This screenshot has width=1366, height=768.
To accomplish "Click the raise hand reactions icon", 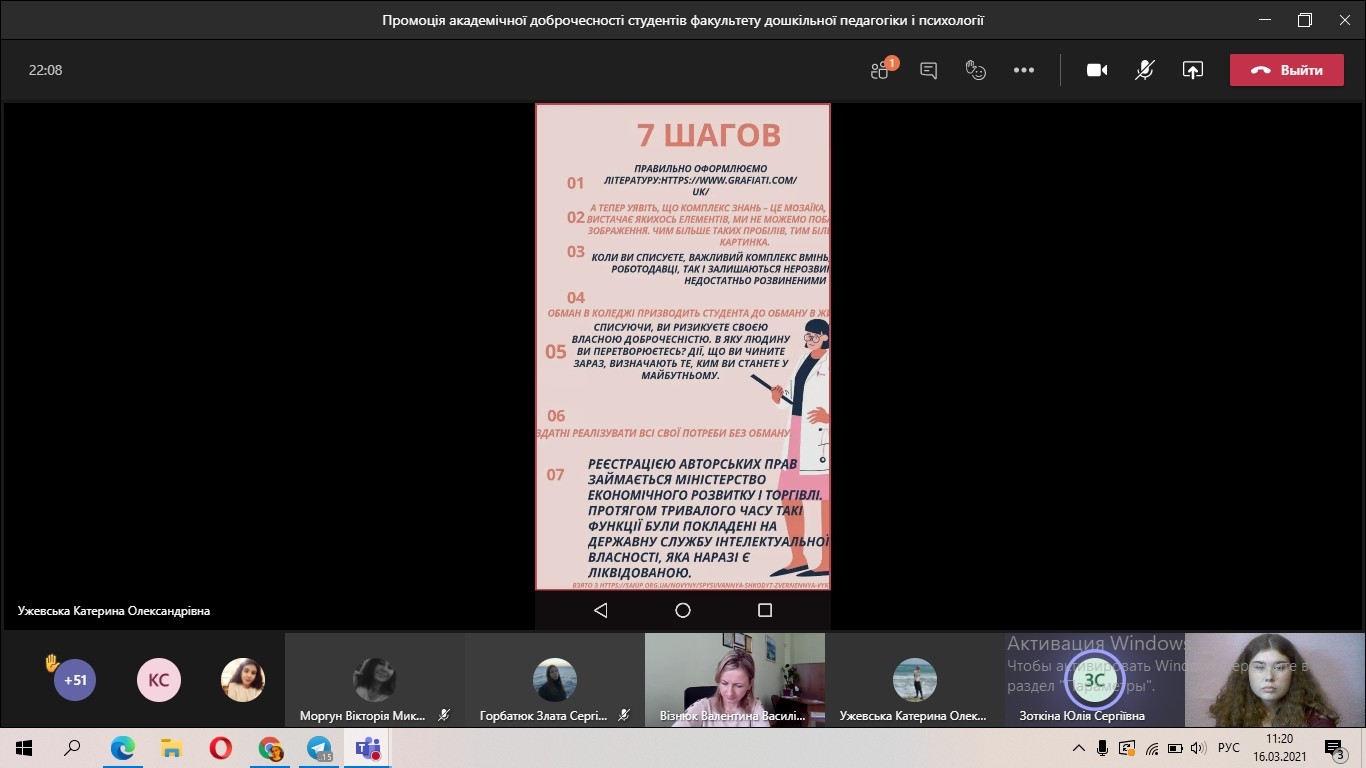I will [x=975, y=70].
